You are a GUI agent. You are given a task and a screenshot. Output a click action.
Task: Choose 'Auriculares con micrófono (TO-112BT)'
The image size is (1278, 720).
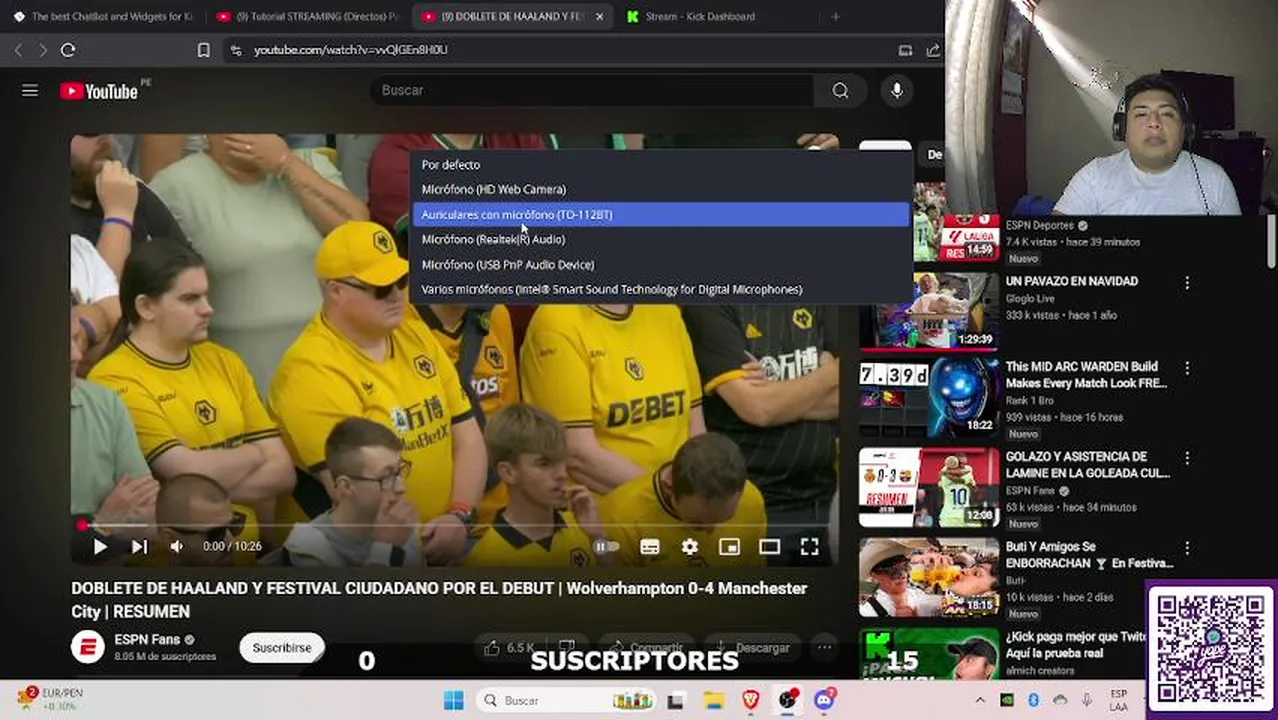click(x=660, y=214)
